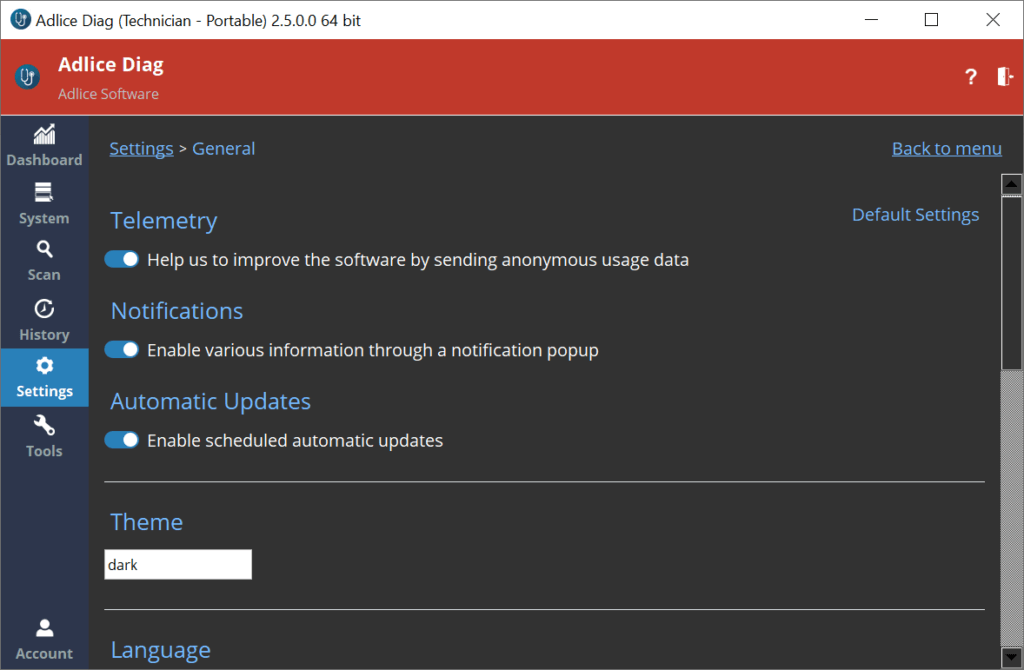Go to the Scan section
Image resolution: width=1024 pixels, height=670 pixels.
pos(44,261)
